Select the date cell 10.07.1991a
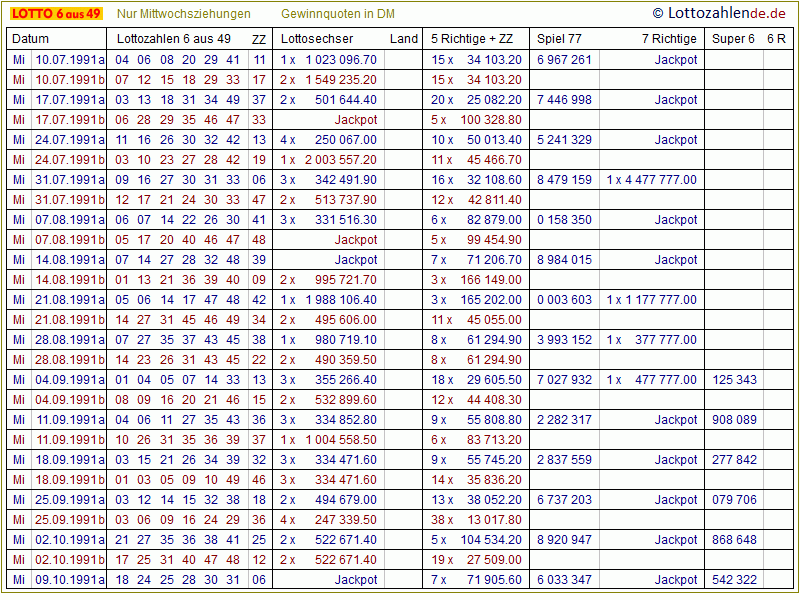The width and height of the screenshot is (800, 600). coord(70,59)
